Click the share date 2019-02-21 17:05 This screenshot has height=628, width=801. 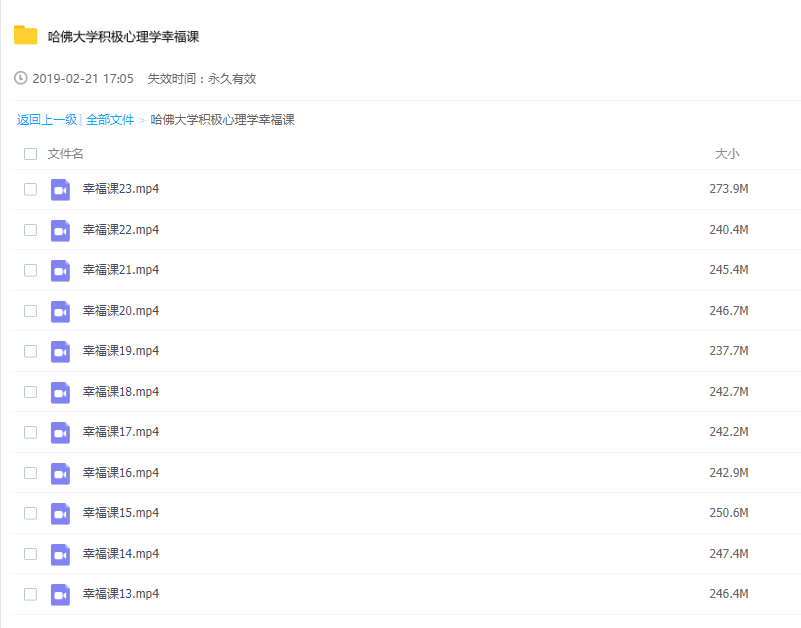click(x=83, y=79)
